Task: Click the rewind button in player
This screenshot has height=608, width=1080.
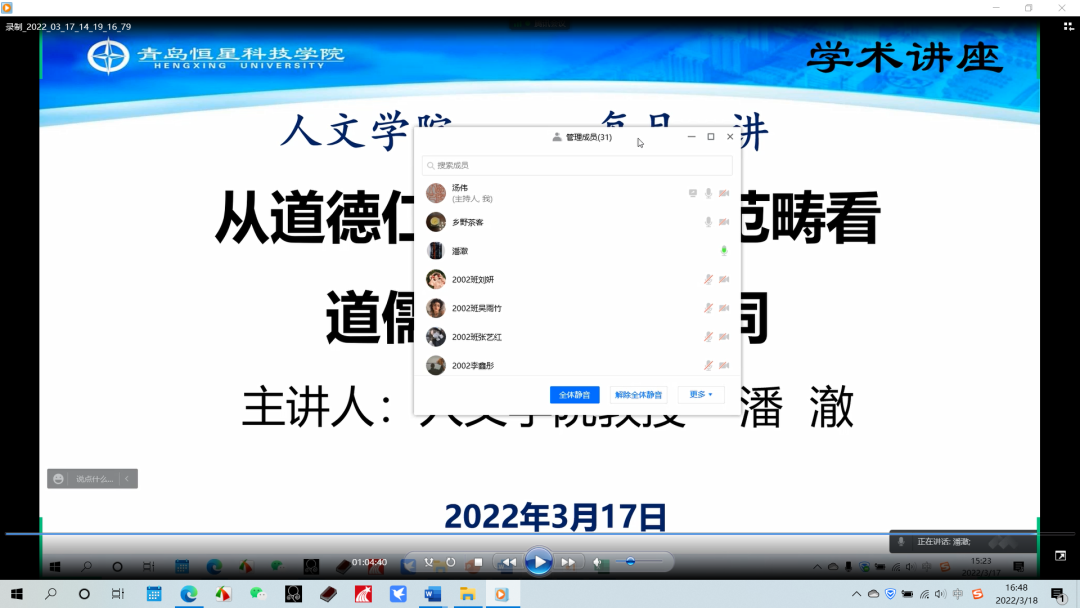Action: (509, 562)
